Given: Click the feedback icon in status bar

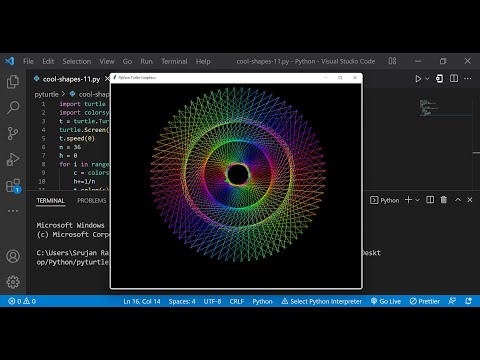Looking at the screenshot, I should [x=452, y=301].
